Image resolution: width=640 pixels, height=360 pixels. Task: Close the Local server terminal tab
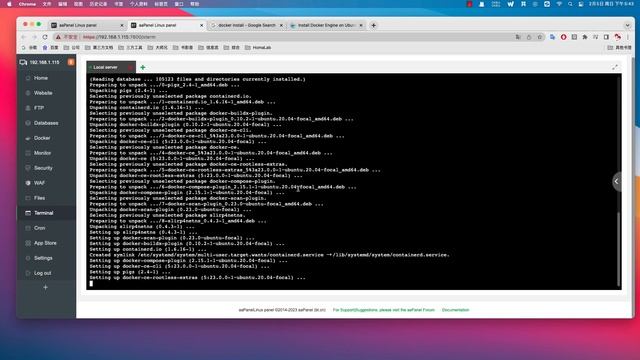131,67
